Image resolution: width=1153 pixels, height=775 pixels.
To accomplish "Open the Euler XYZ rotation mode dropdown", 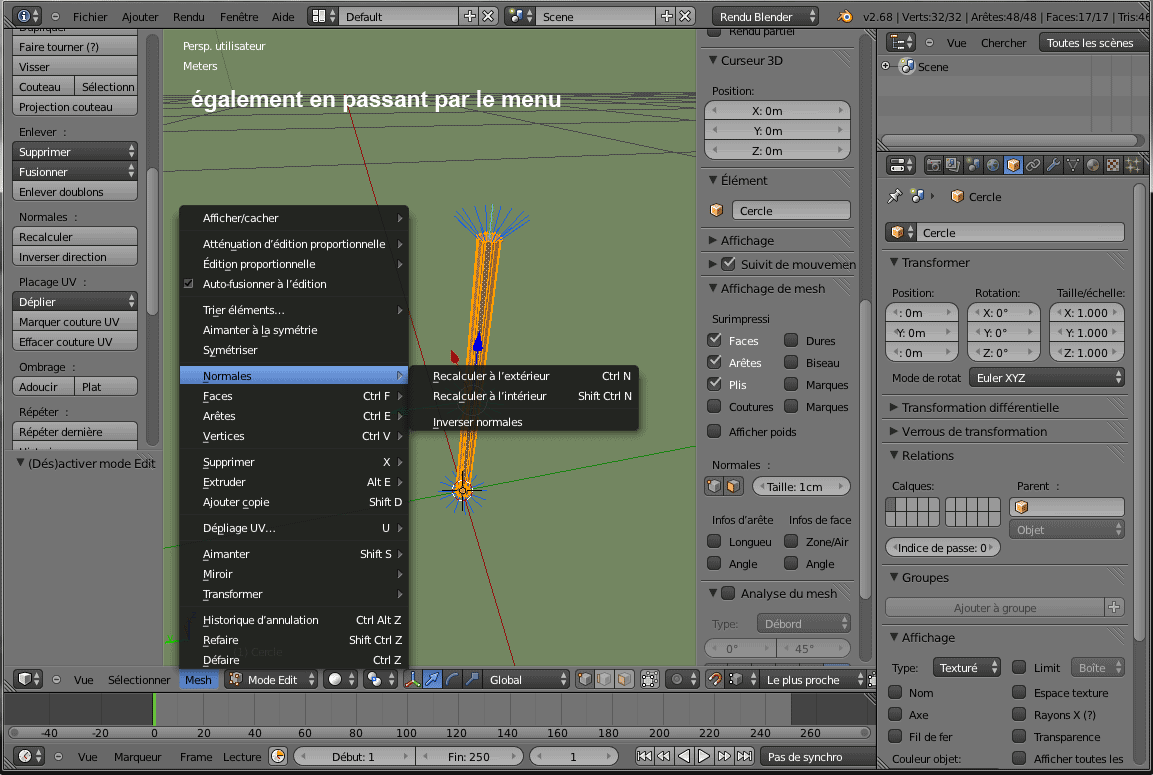I will [1047, 378].
